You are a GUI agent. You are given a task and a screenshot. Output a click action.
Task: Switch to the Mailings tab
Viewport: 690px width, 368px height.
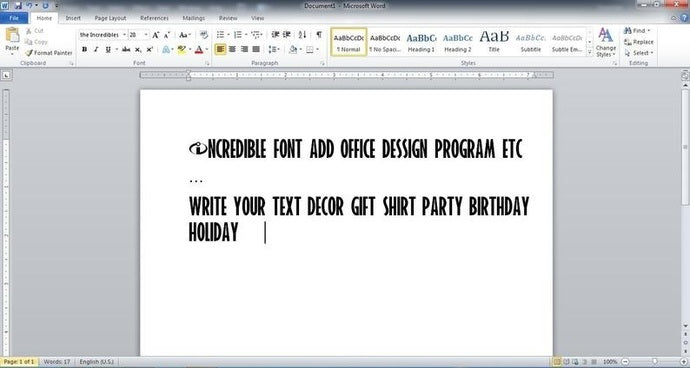194,18
